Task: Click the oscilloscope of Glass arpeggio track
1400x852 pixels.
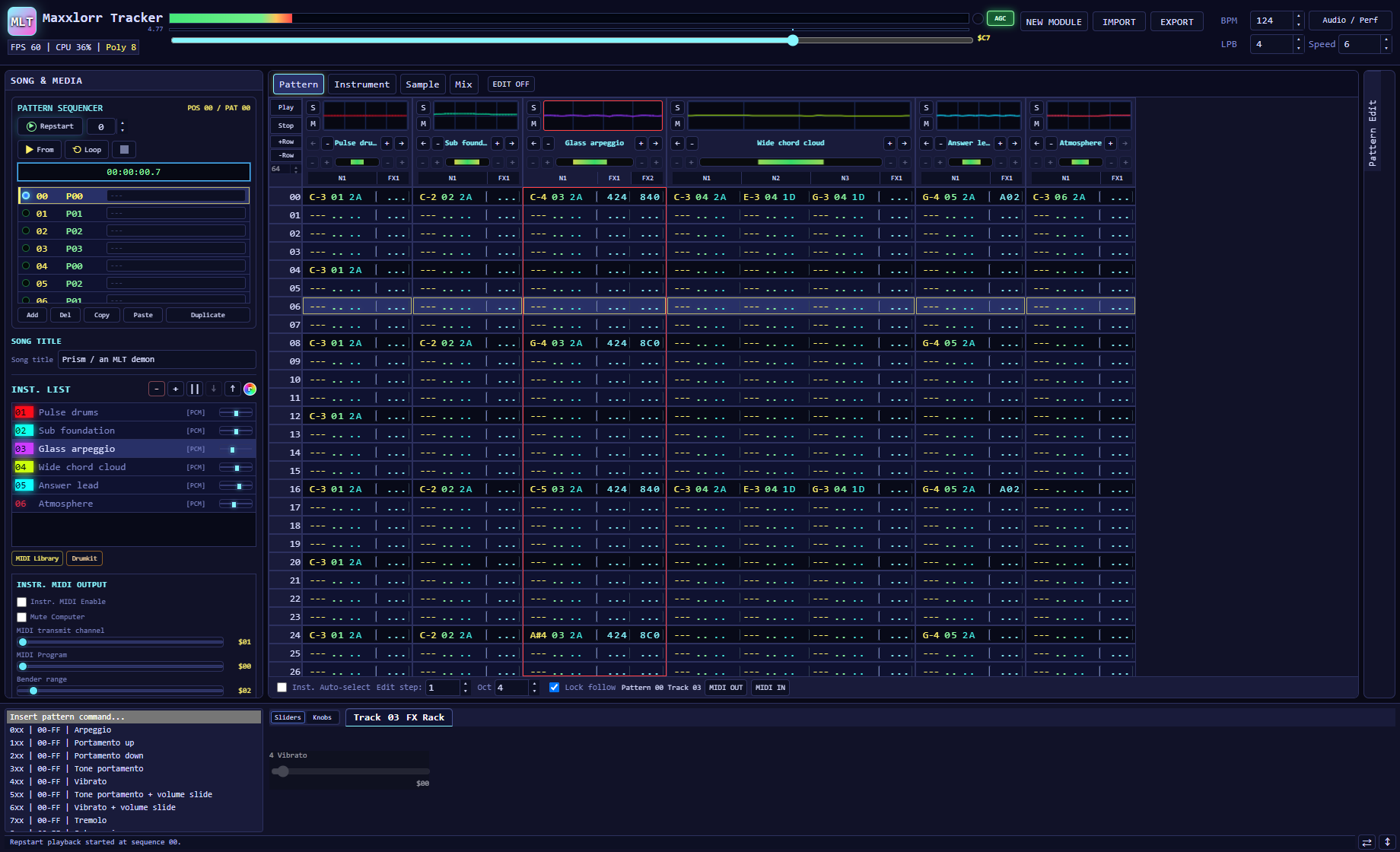Action: [x=603, y=116]
